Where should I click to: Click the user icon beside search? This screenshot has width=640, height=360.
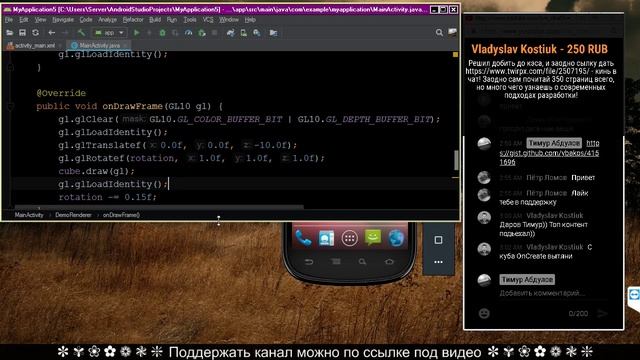(452, 32)
